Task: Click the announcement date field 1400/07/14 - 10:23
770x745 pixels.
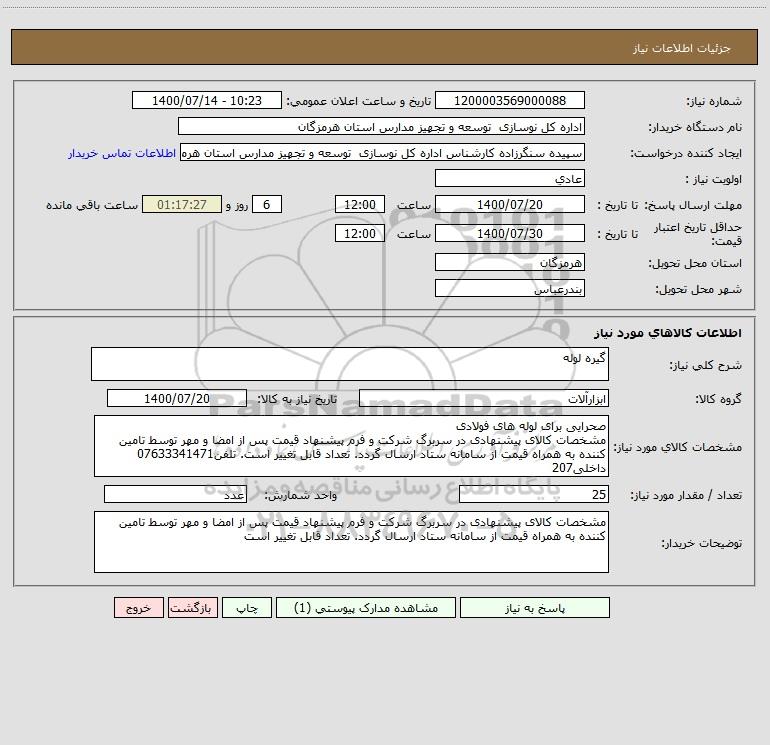Action: 207,100
